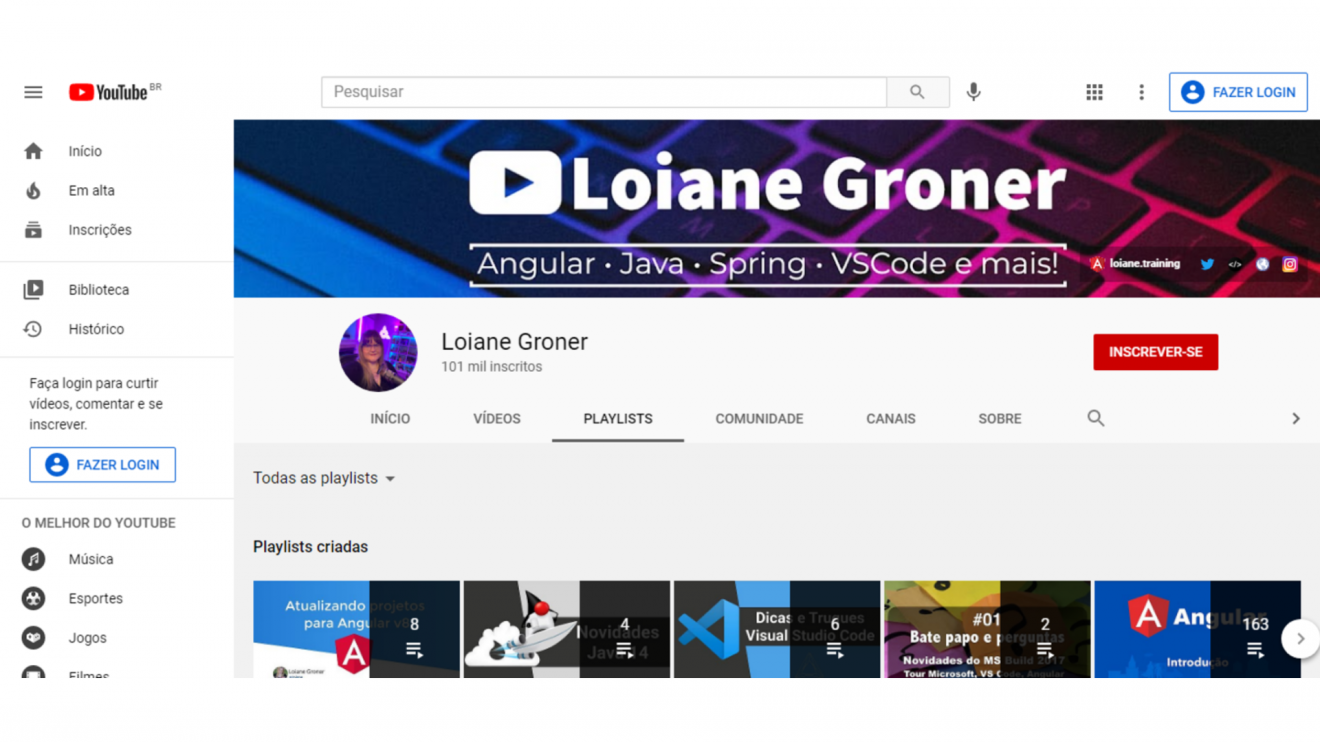The height and width of the screenshot is (742, 1320).
Task: Click the Jogos sidebar label
Action: coord(88,637)
